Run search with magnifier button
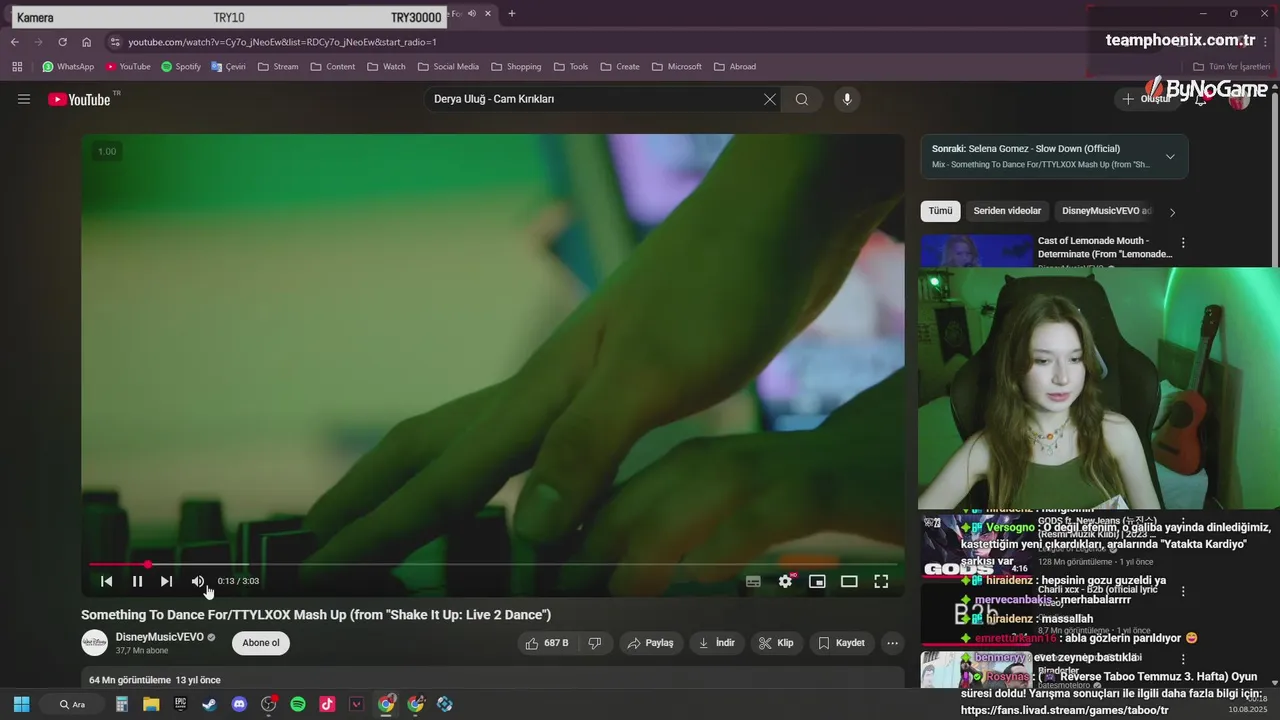Screen dimensions: 1280x720 coord(802,99)
